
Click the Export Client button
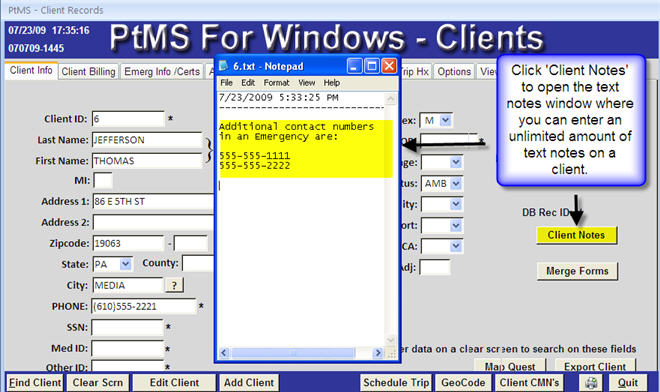[595, 366]
